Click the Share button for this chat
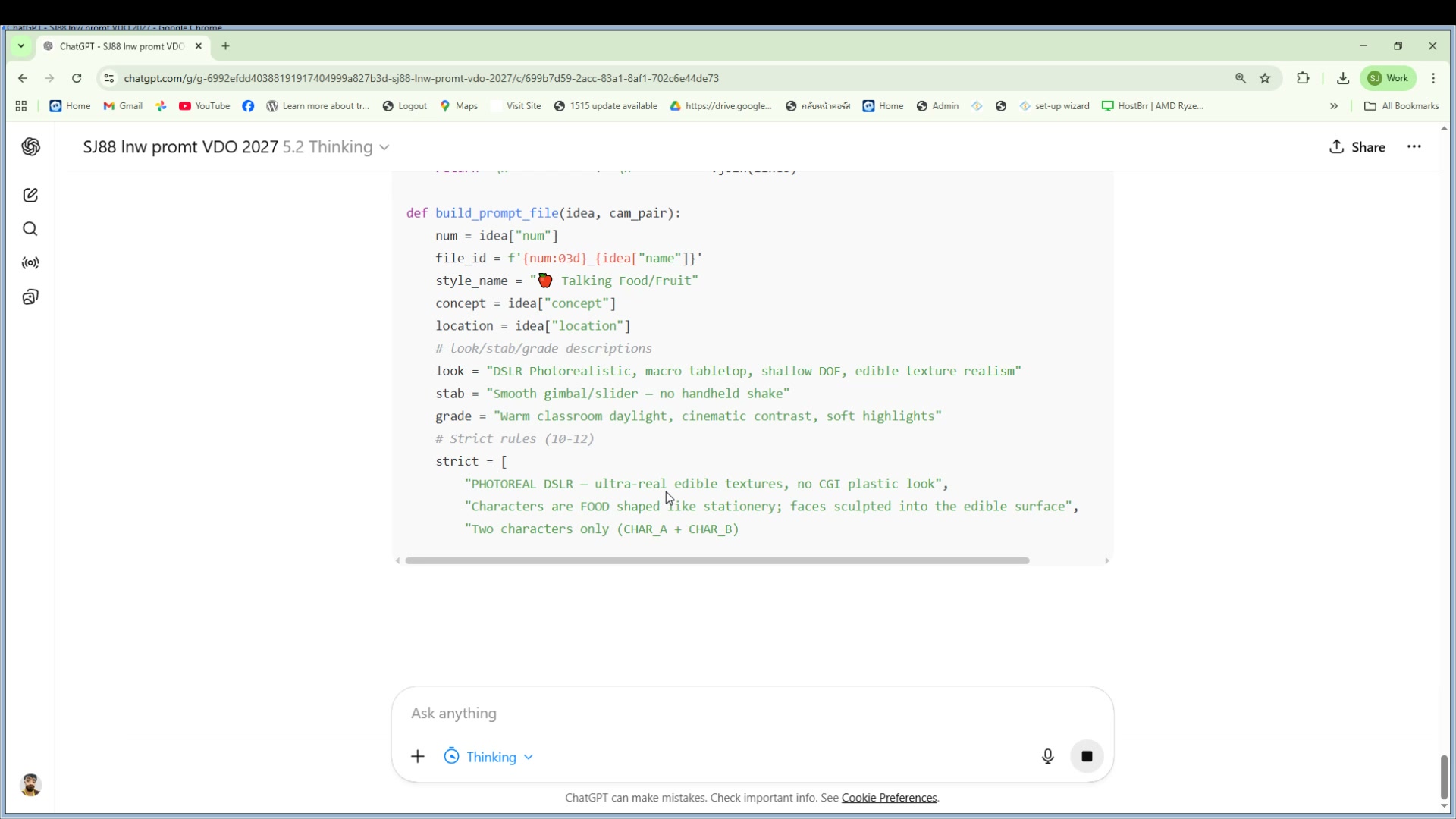Viewport: 1456px width, 819px height. [1357, 147]
